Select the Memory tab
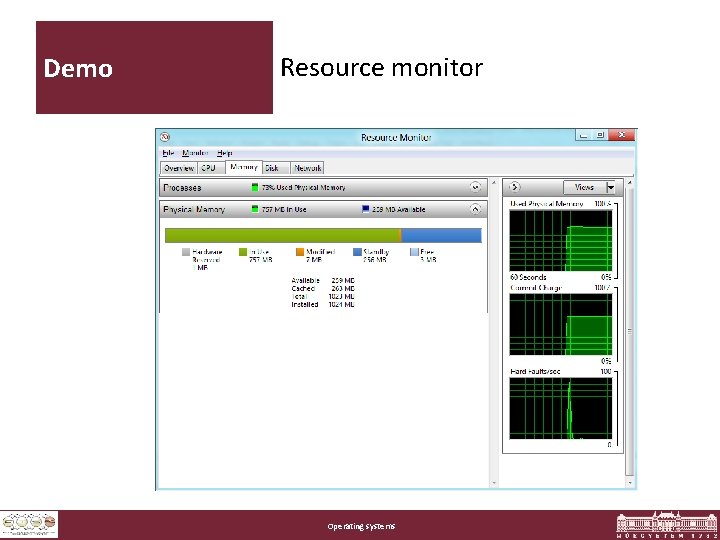The width and height of the screenshot is (720, 540). coord(244,167)
